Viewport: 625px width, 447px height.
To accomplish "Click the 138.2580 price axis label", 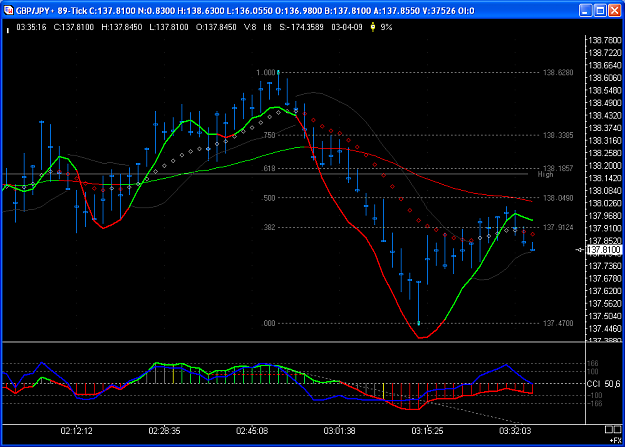I will click(x=605, y=153).
